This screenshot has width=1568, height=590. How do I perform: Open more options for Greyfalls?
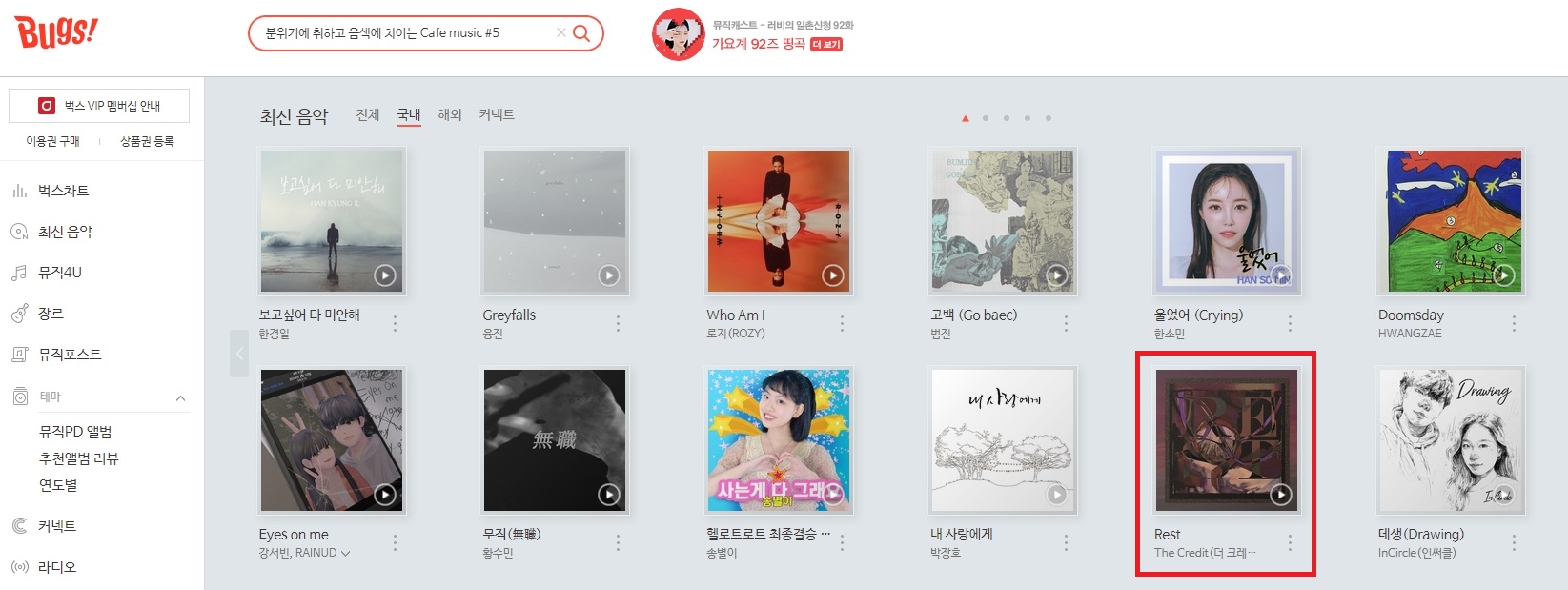tap(618, 324)
